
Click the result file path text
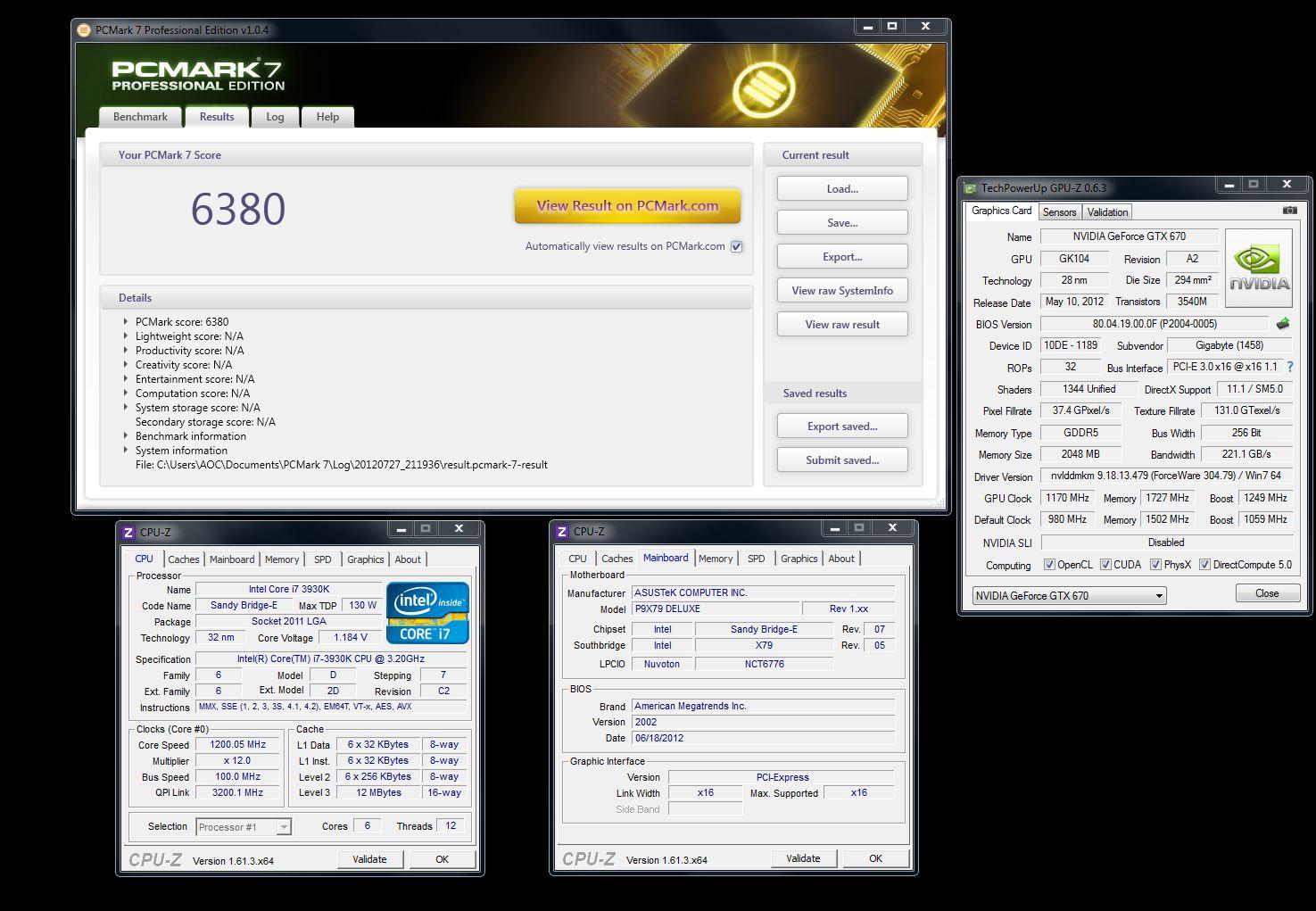coord(342,465)
